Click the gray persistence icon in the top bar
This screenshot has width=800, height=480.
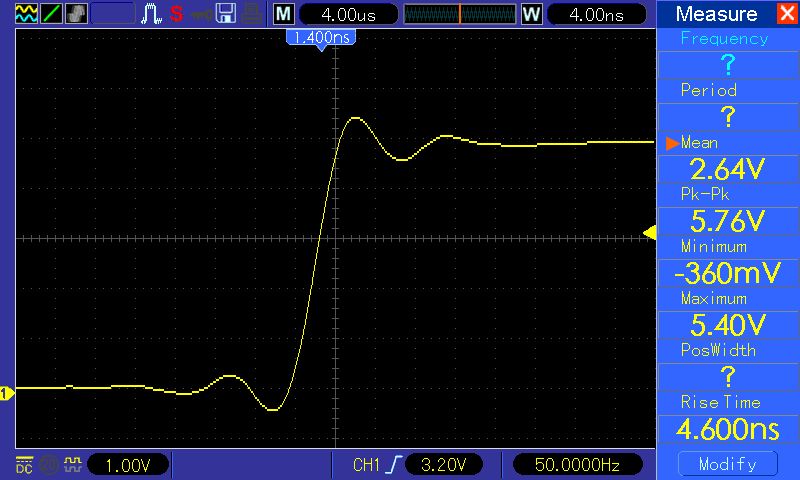[76, 13]
